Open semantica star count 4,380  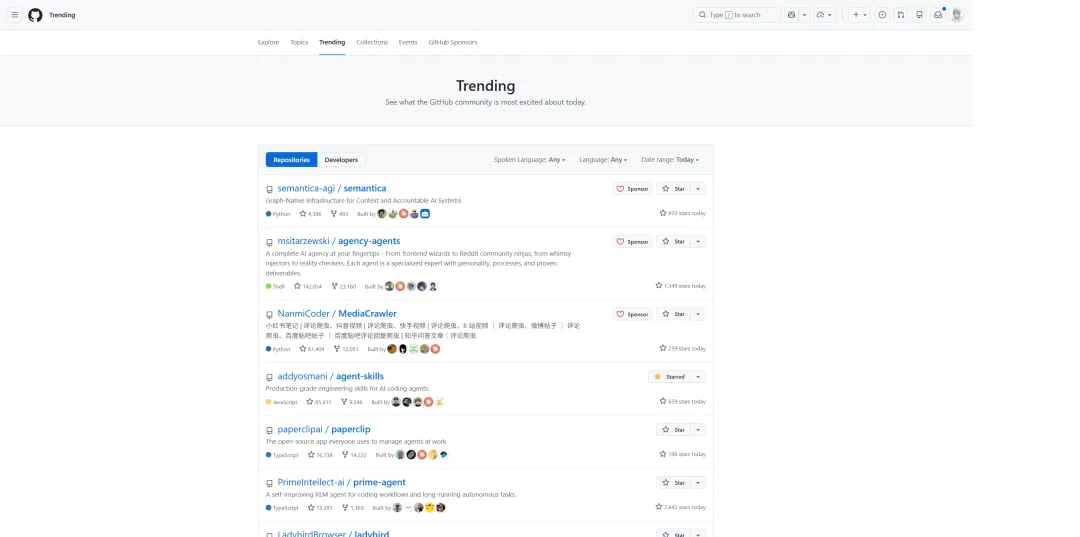pos(311,214)
